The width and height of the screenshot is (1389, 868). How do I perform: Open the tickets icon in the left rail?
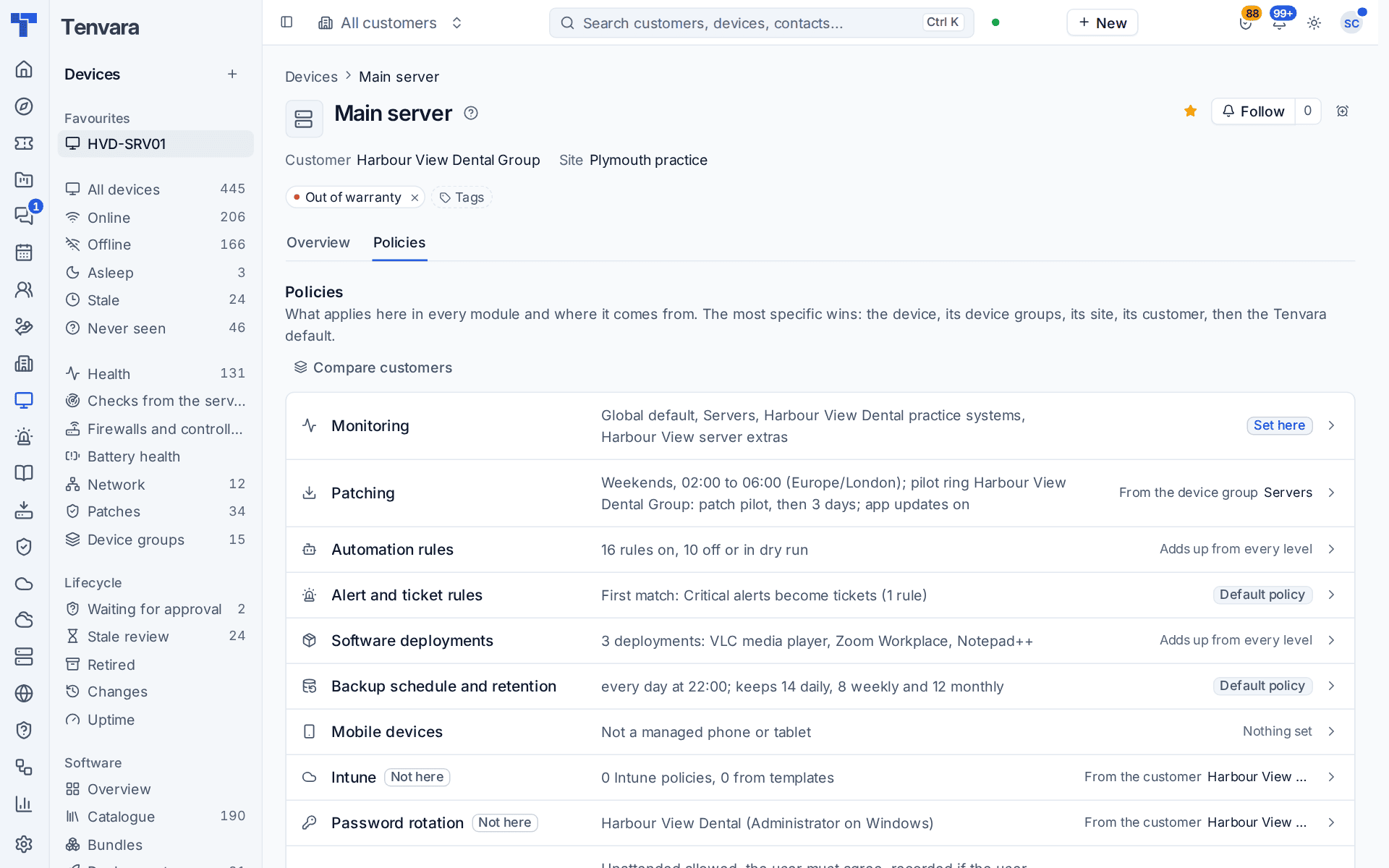[x=24, y=143]
